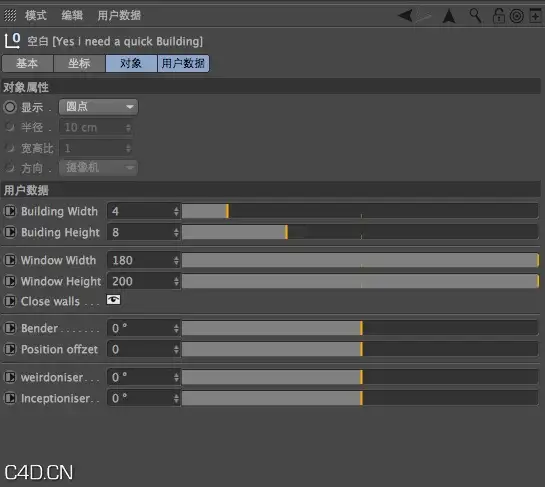Click the 半径 field showing 10 cm
The width and height of the screenshot is (545, 487).
pos(96,128)
